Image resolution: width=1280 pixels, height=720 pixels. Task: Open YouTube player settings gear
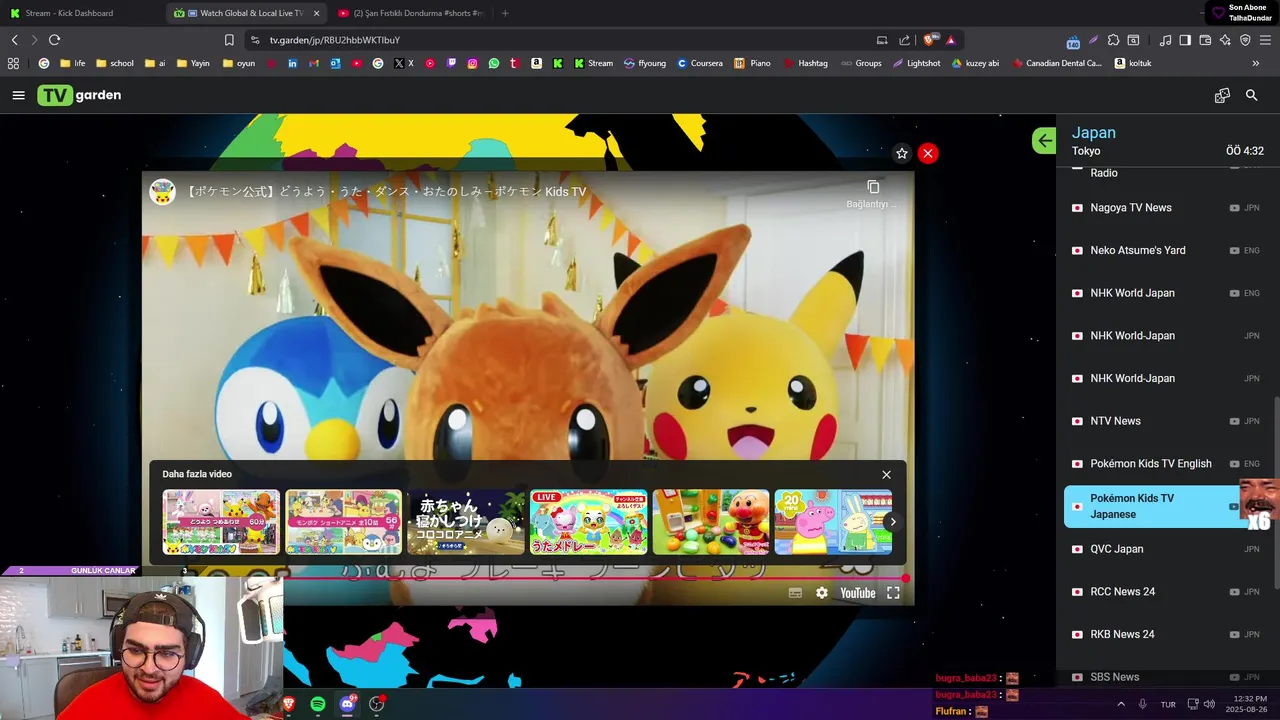pyautogui.click(x=822, y=593)
